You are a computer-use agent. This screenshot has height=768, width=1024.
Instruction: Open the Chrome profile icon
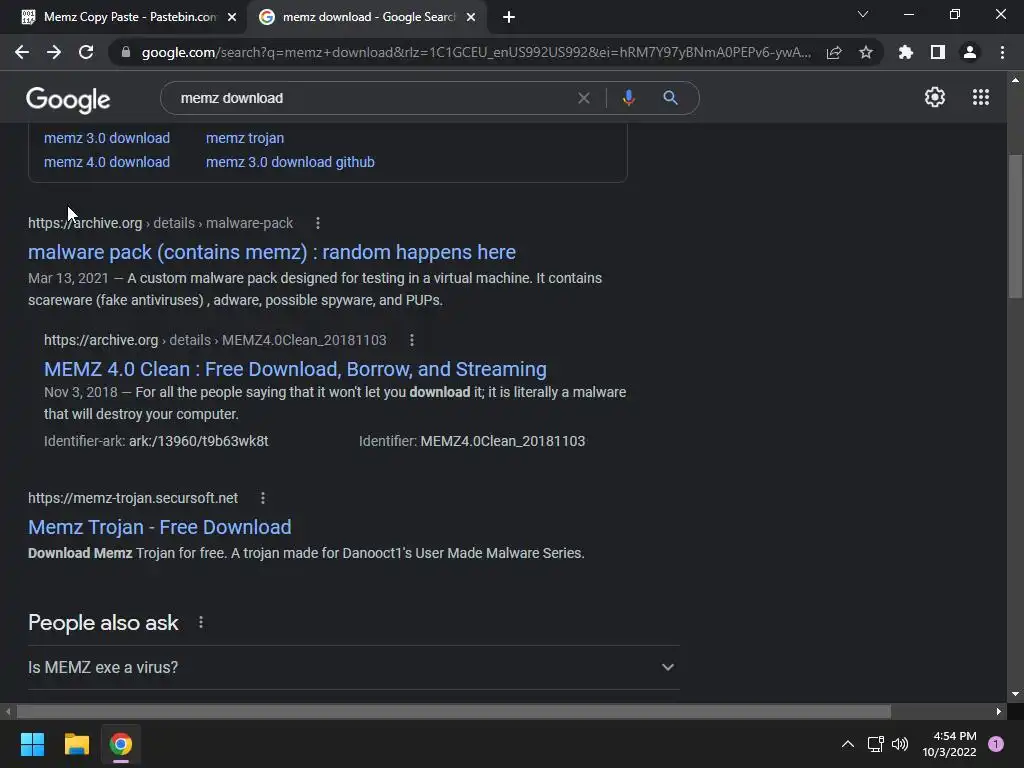[970, 52]
